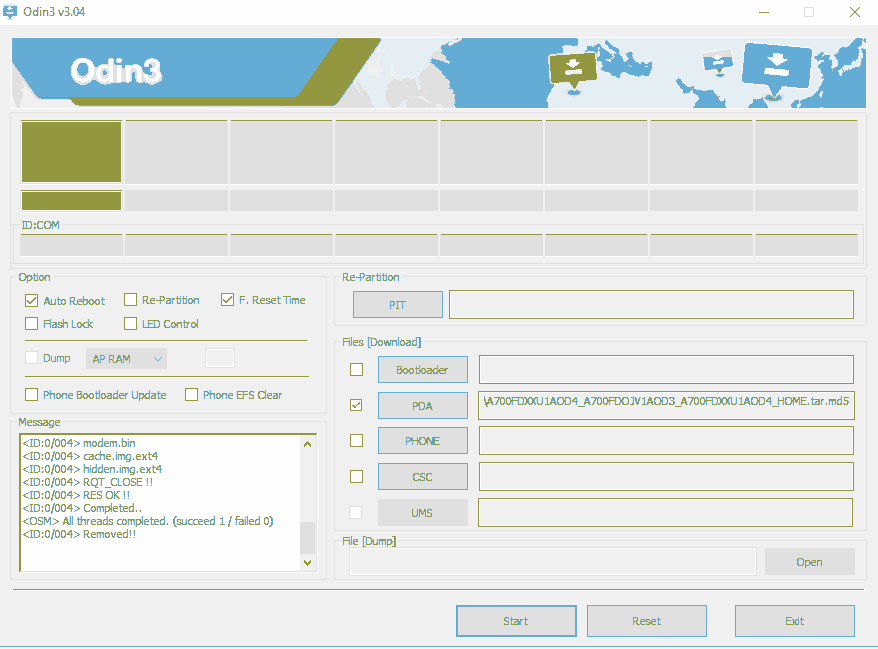878x649 pixels.
Task: Check the CSC file checkbox
Action: pos(356,477)
